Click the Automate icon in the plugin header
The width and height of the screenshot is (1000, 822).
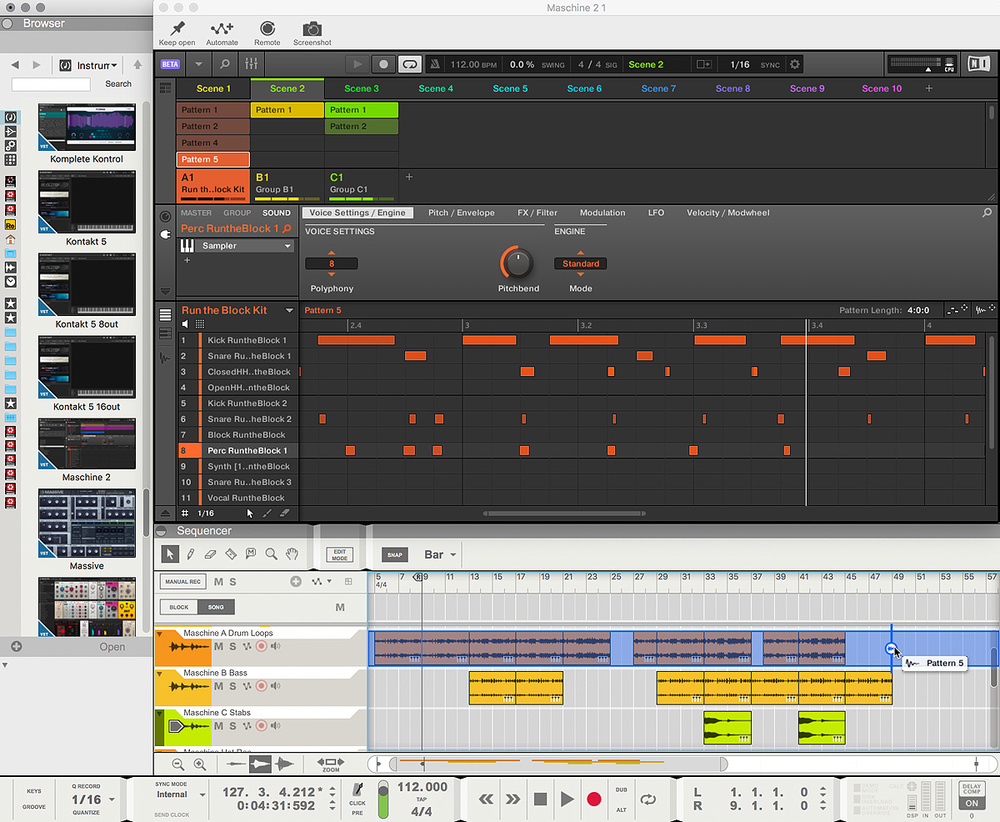[x=221, y=30]
